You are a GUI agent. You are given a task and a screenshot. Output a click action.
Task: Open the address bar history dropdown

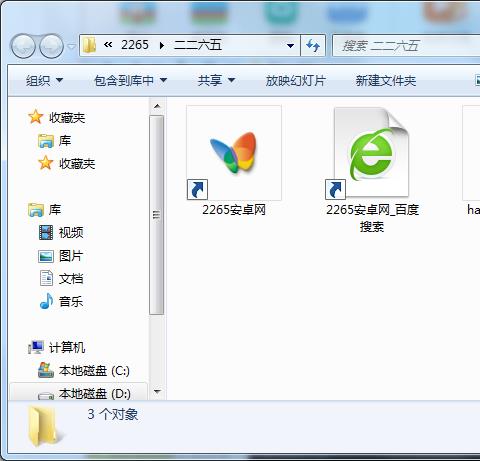point(290,45)
